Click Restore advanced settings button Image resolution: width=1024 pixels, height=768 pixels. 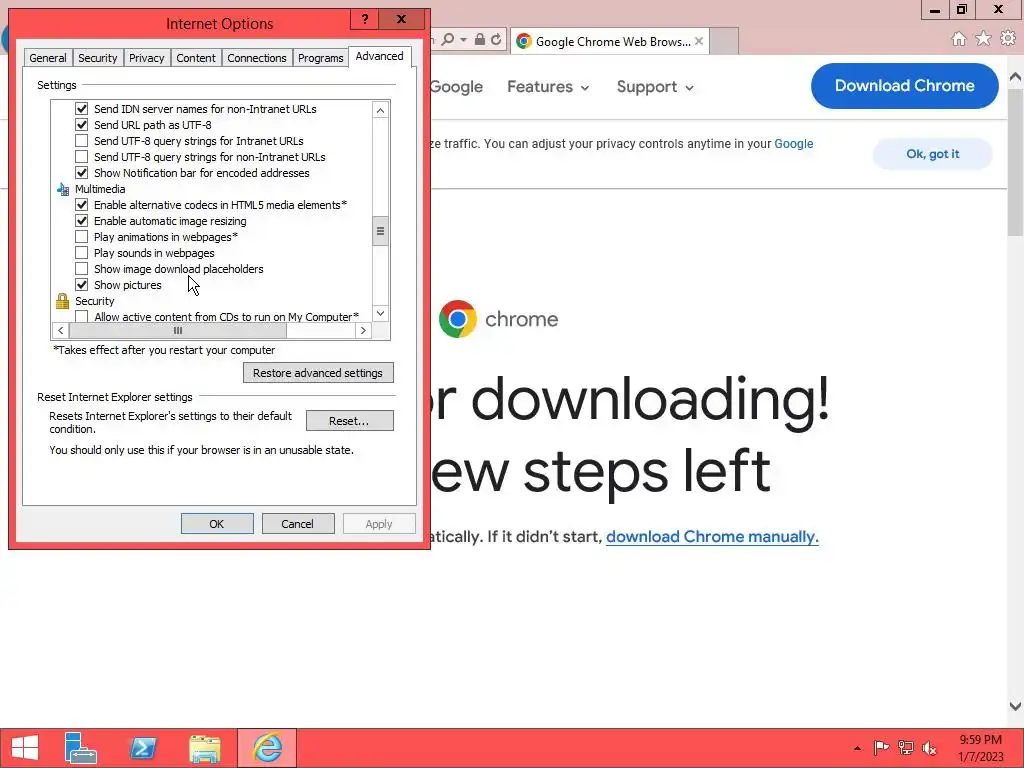(x=318, y=373)
